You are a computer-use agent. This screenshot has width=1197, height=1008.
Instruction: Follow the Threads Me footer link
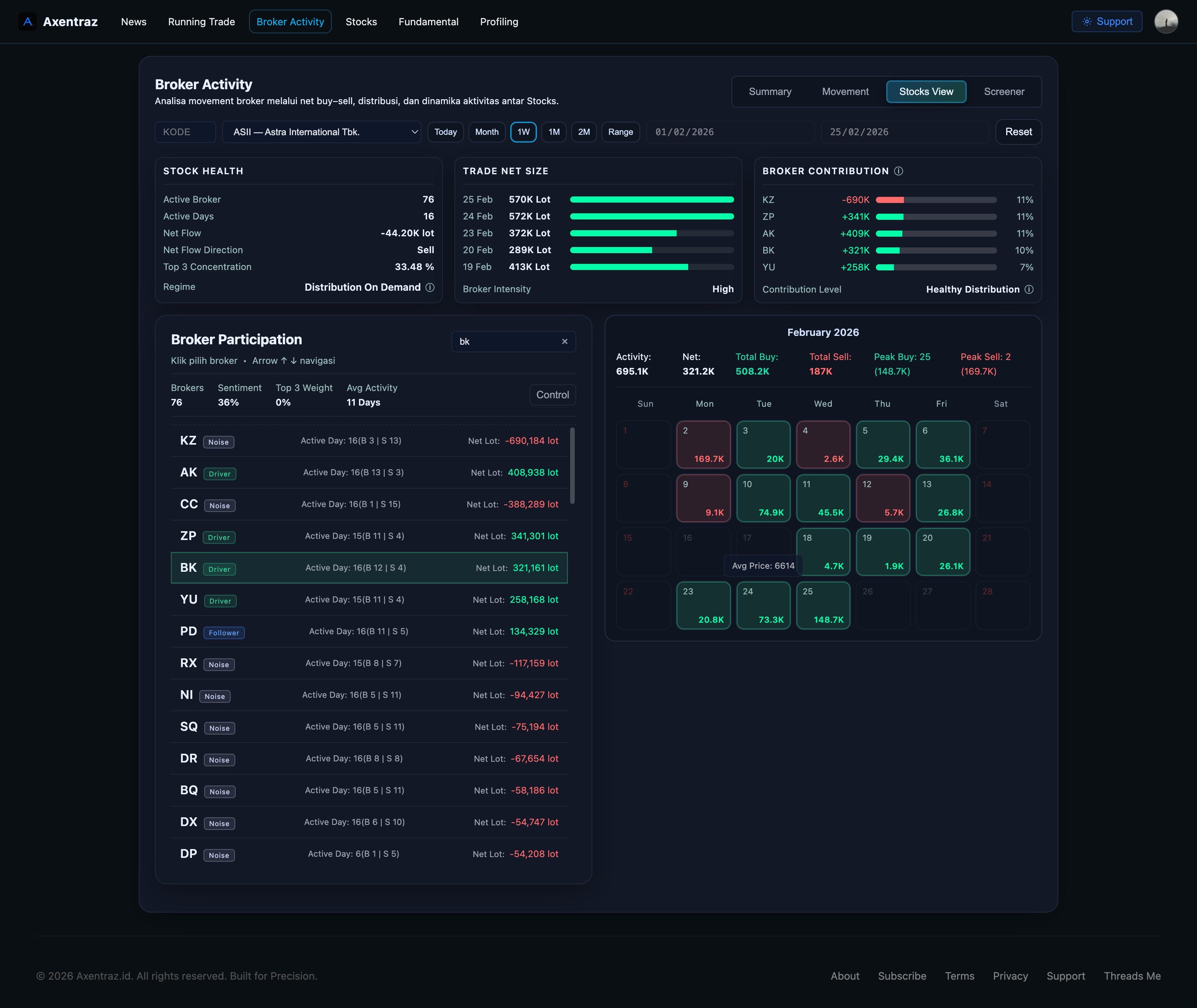(1131, 976)
